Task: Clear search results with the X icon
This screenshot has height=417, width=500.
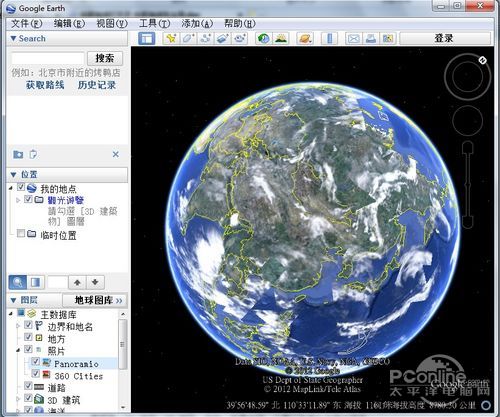Action: [x=116, y=154]
